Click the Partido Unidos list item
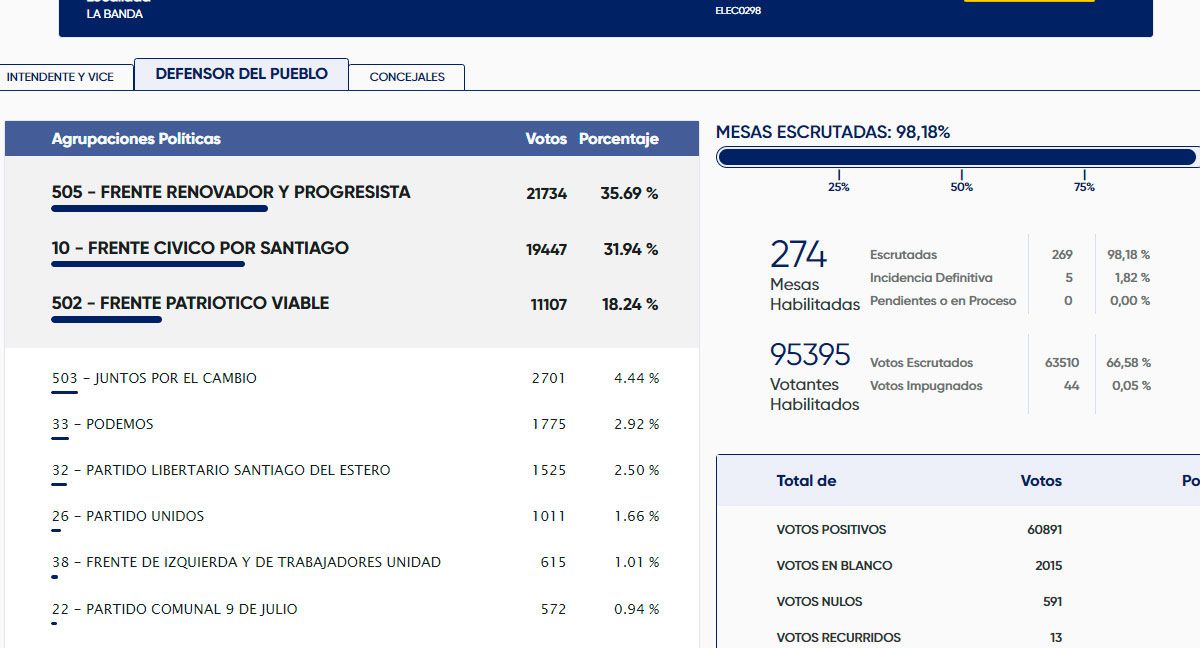This screenshot has width=1200, height=648. coord(128,516)
